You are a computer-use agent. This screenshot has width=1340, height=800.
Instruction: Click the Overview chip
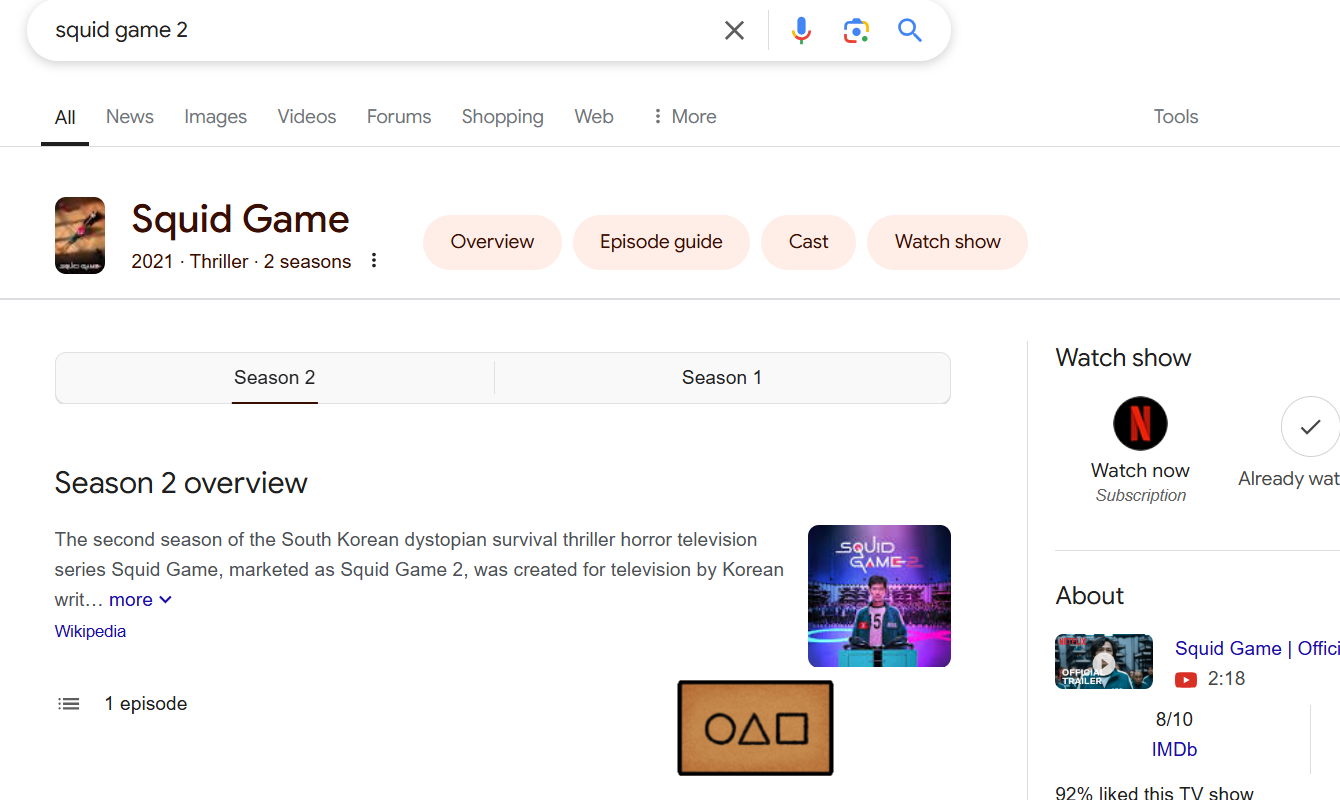click(492, 242)
